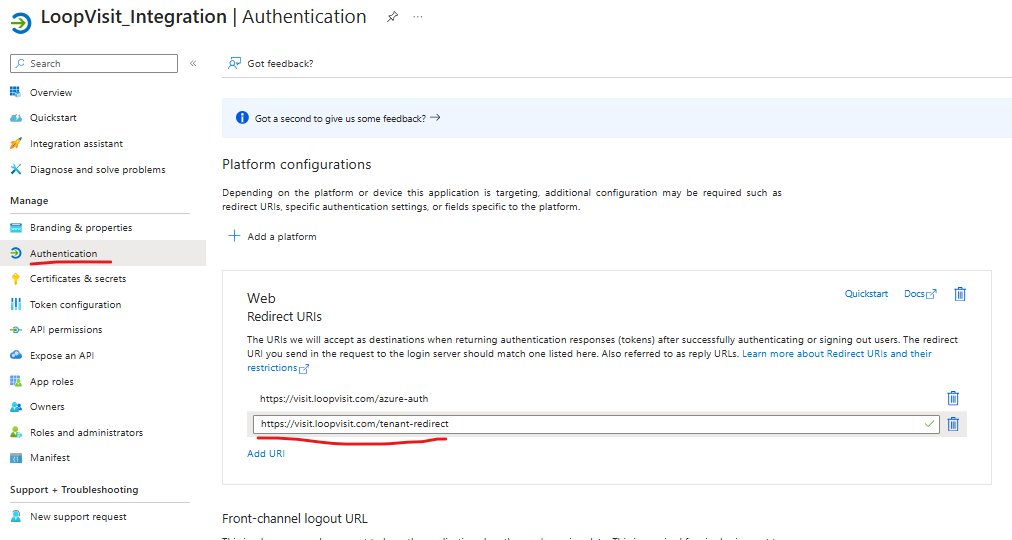The height and width of the screenshot is (540, 1012).
Task: Delete the tenant-redirect URI
Action: [x=953, y=424]
